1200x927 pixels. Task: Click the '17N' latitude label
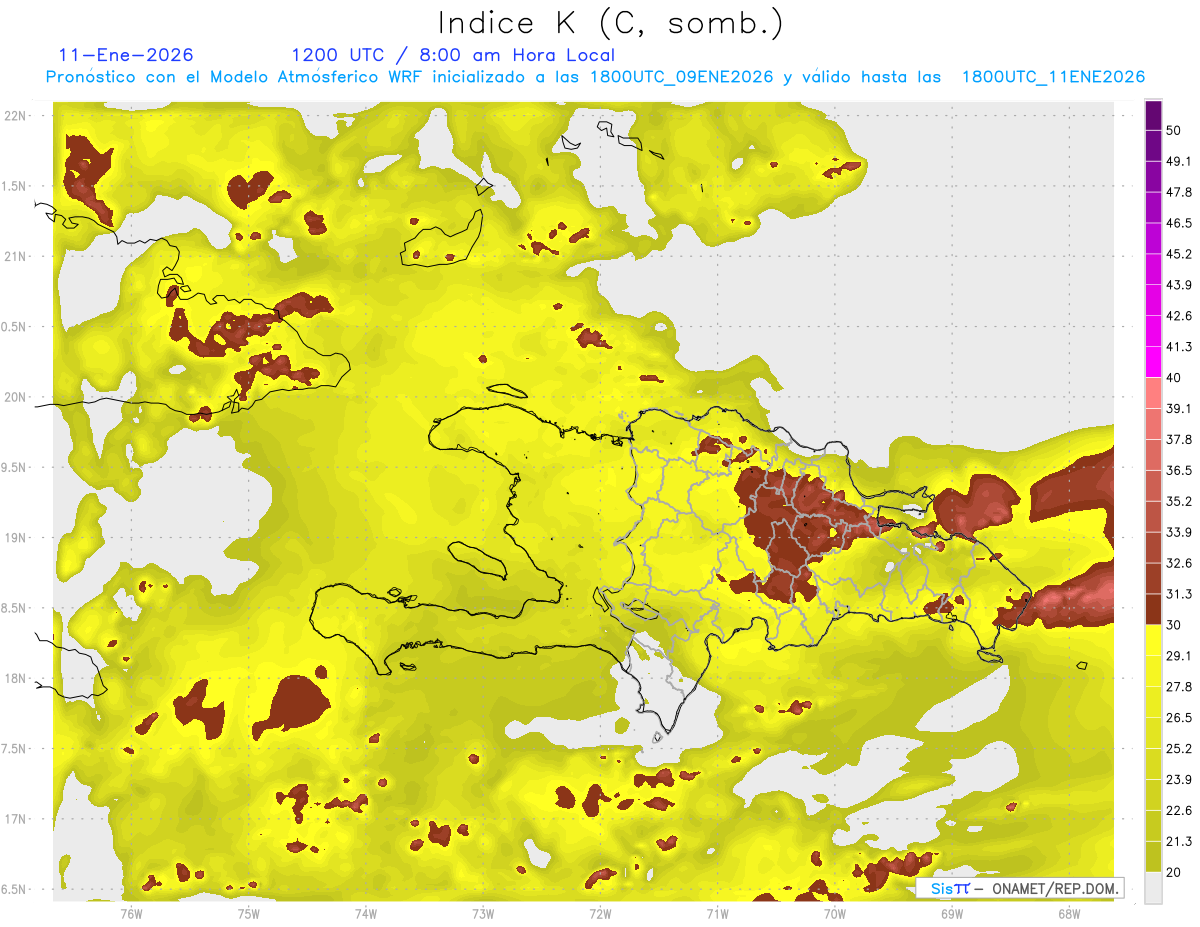(x=16, y=819)
